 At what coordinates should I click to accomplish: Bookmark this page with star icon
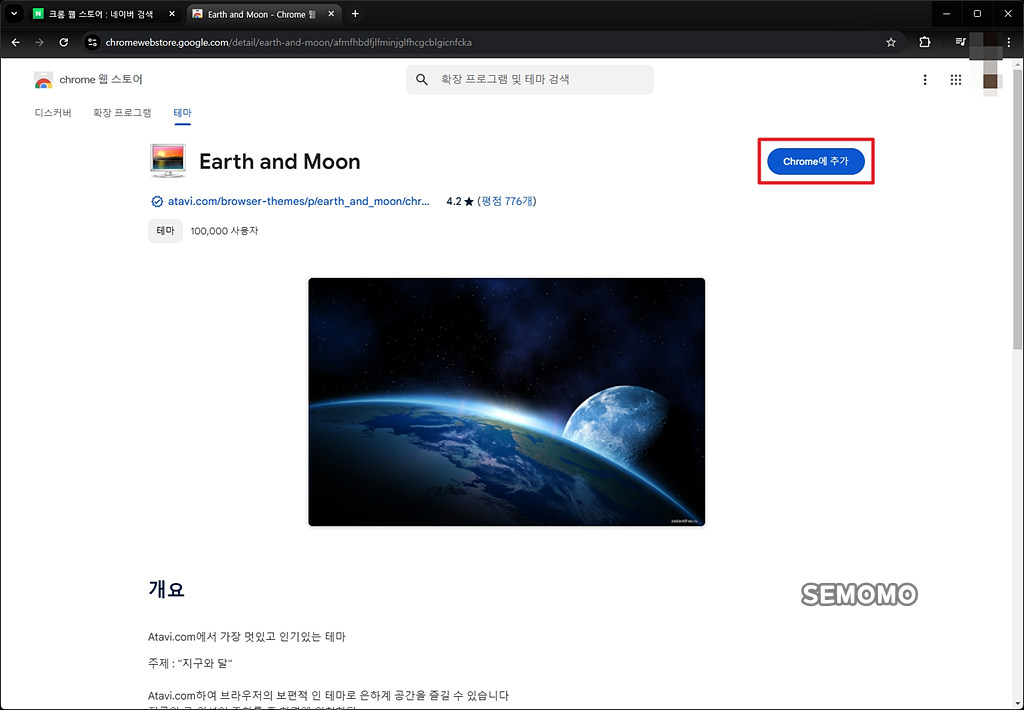tap(891, 42)
